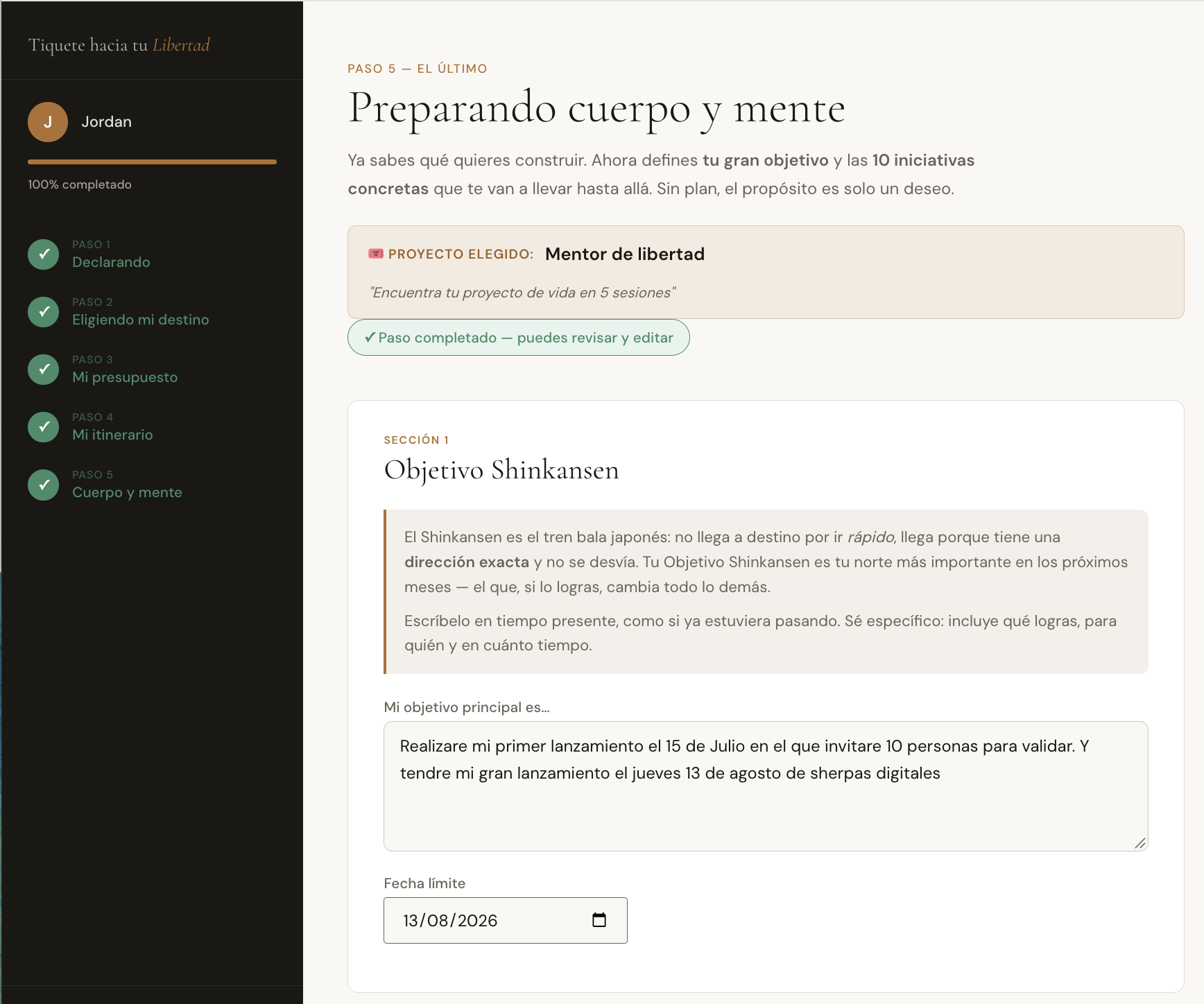The height and width of the screenshot is (1004, 1204).
Task: Go to step Declarando in the sidebar
Action: pyautogui.click(x=111, y=262)
